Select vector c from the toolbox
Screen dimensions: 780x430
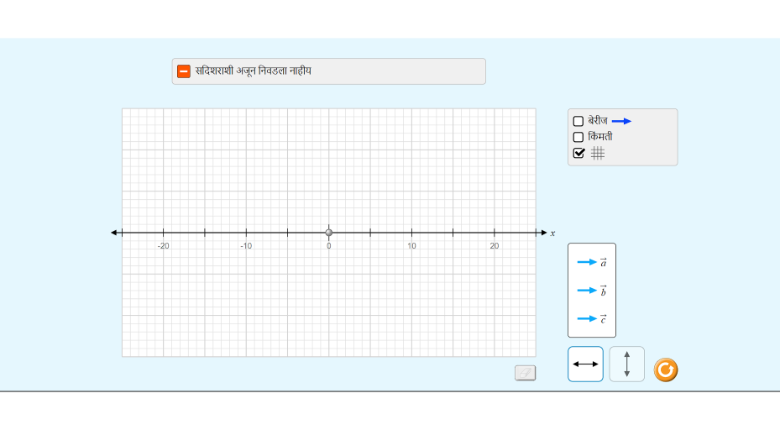click(x=591, y=318)
